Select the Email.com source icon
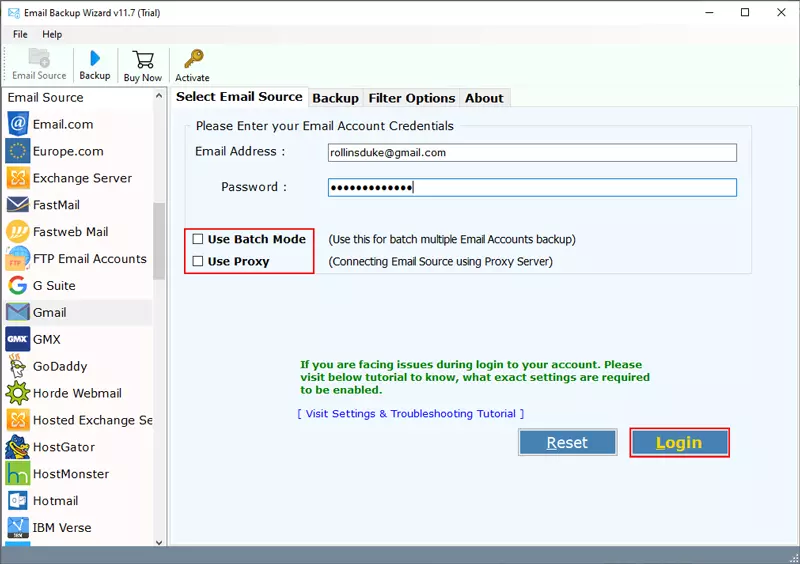800x564 pixels. 18,124
